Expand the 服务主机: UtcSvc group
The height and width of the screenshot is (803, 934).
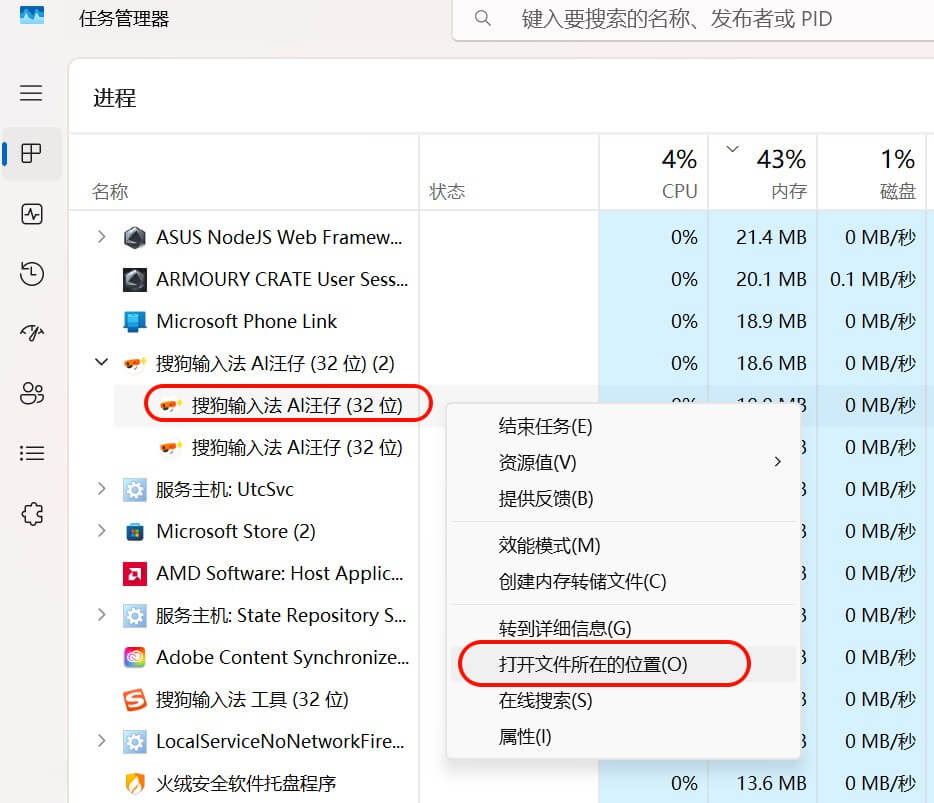[x=101, y=489]
